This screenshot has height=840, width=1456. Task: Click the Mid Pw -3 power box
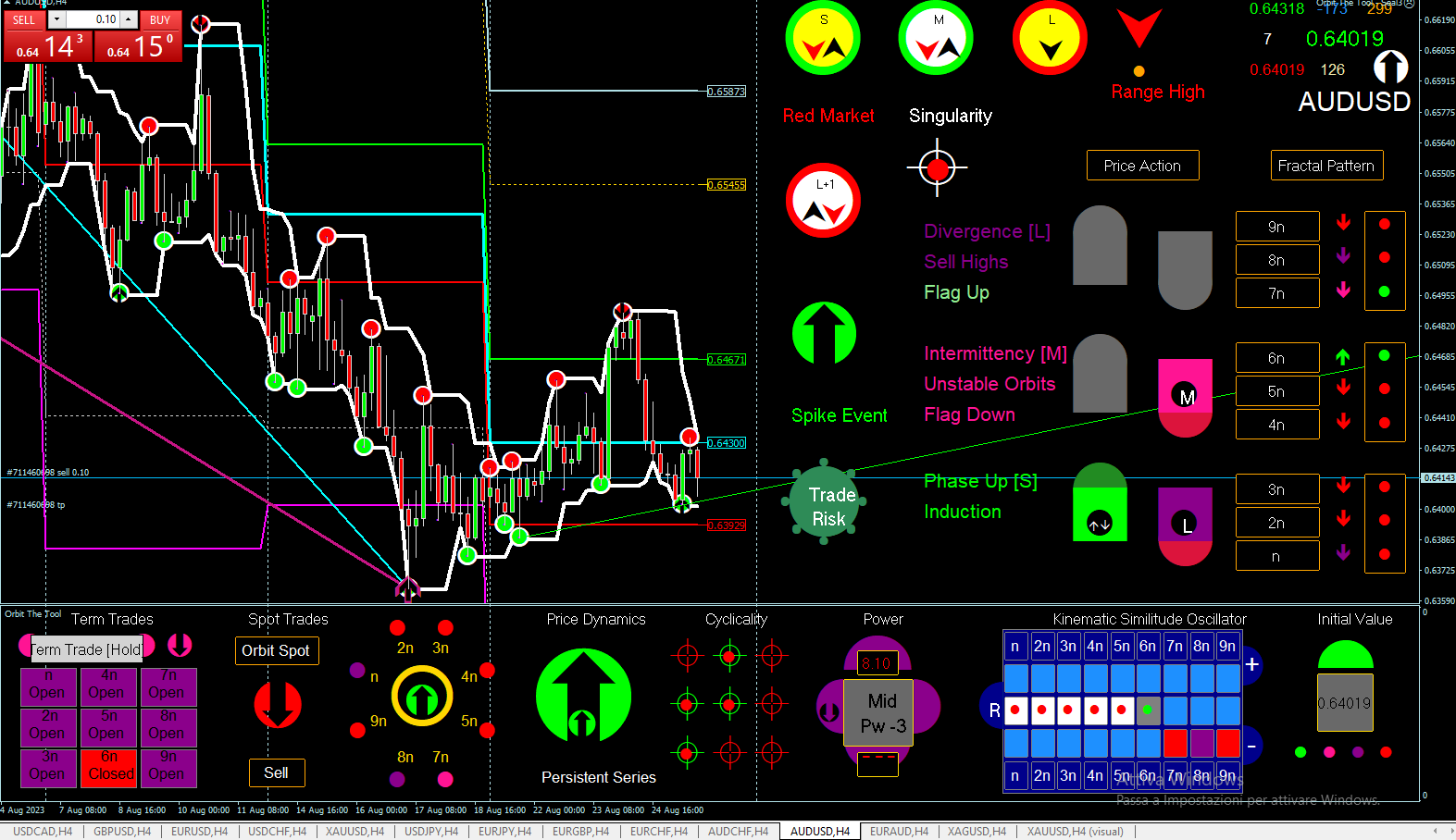[x=878, y=713]
